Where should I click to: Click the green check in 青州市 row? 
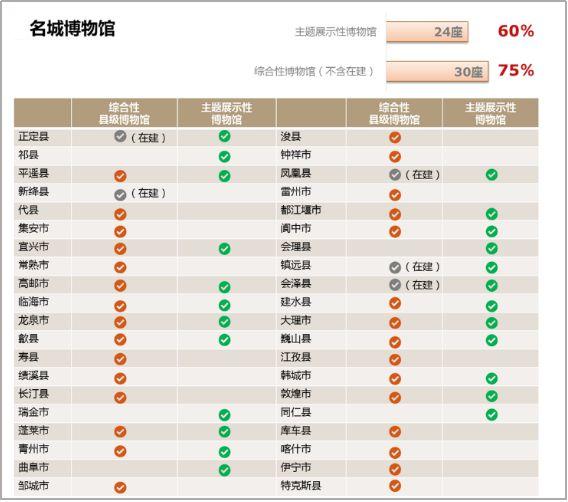coord(225,452)
